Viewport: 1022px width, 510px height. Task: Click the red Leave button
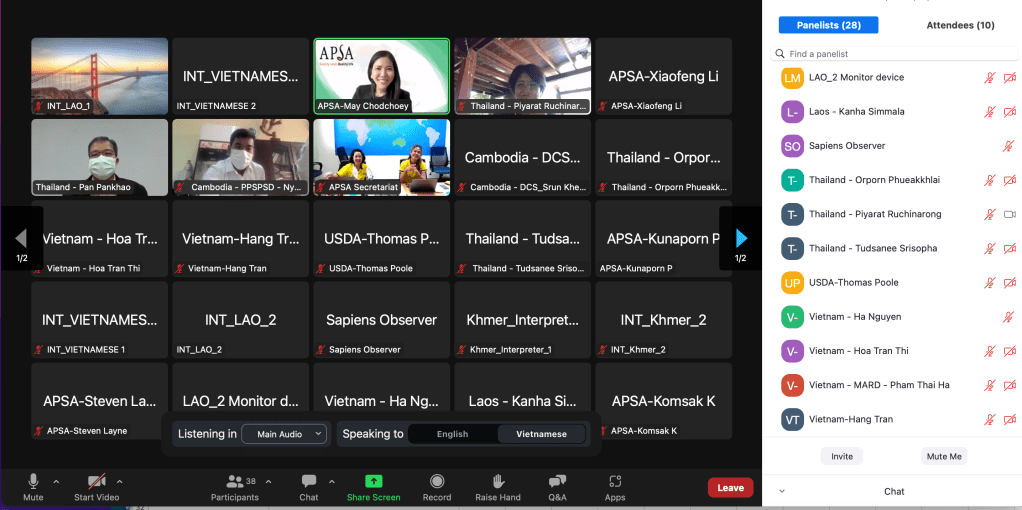coord(730,488)
